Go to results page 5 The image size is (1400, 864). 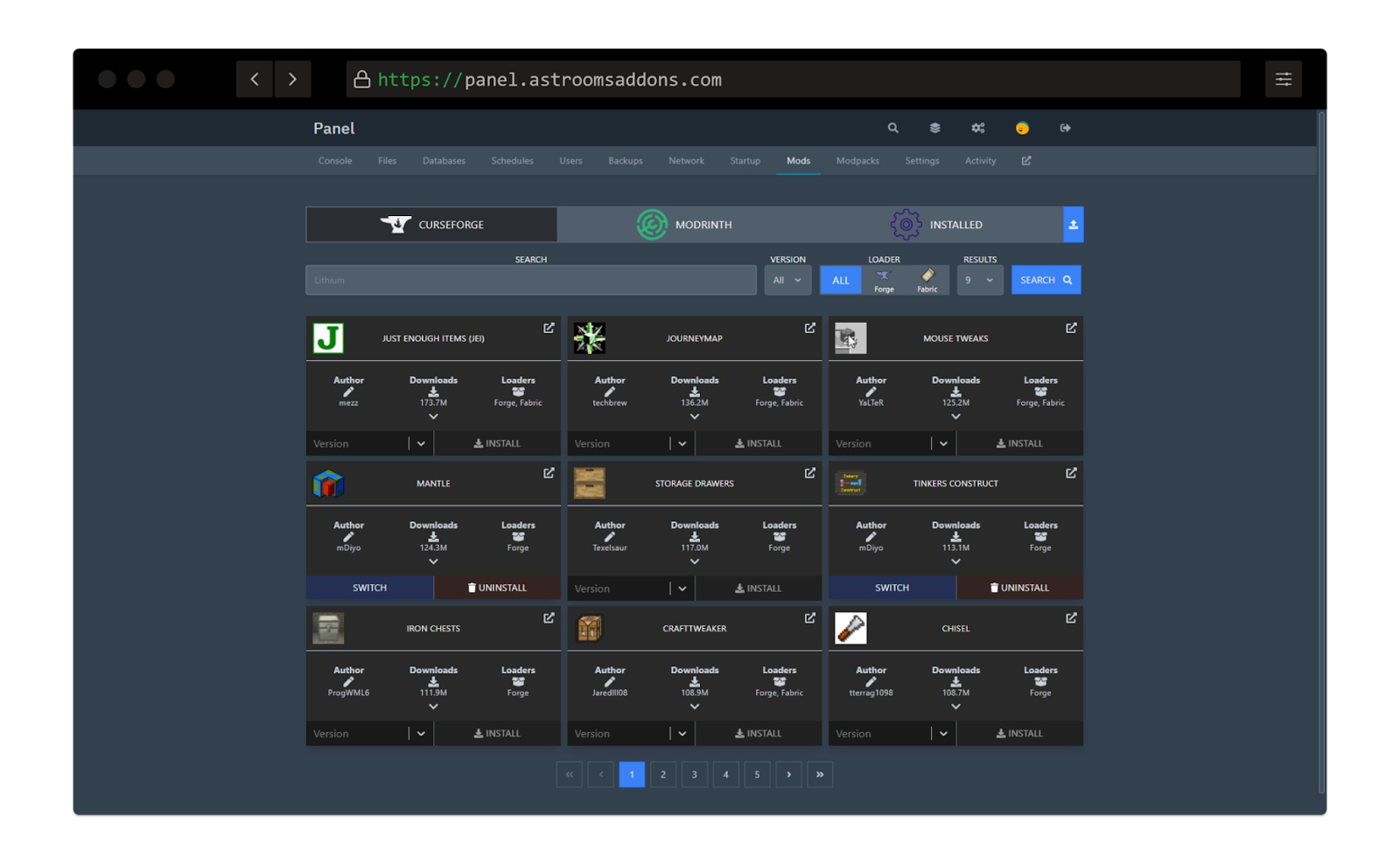tap(757, 775)
